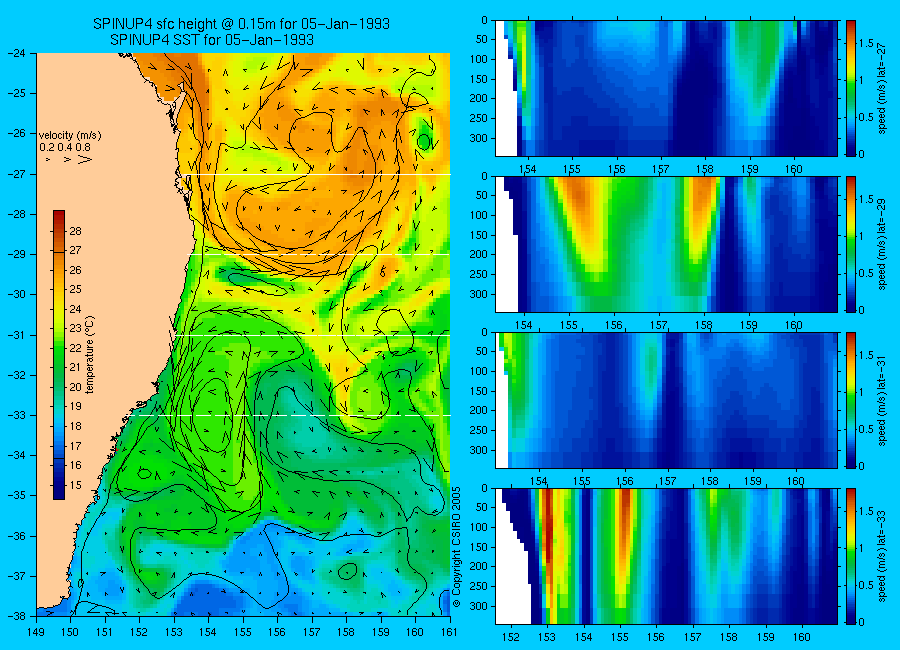Click the 'speed (m/s) lat=-31' axis label
900x650 pixels.
(x=883, y=400)
